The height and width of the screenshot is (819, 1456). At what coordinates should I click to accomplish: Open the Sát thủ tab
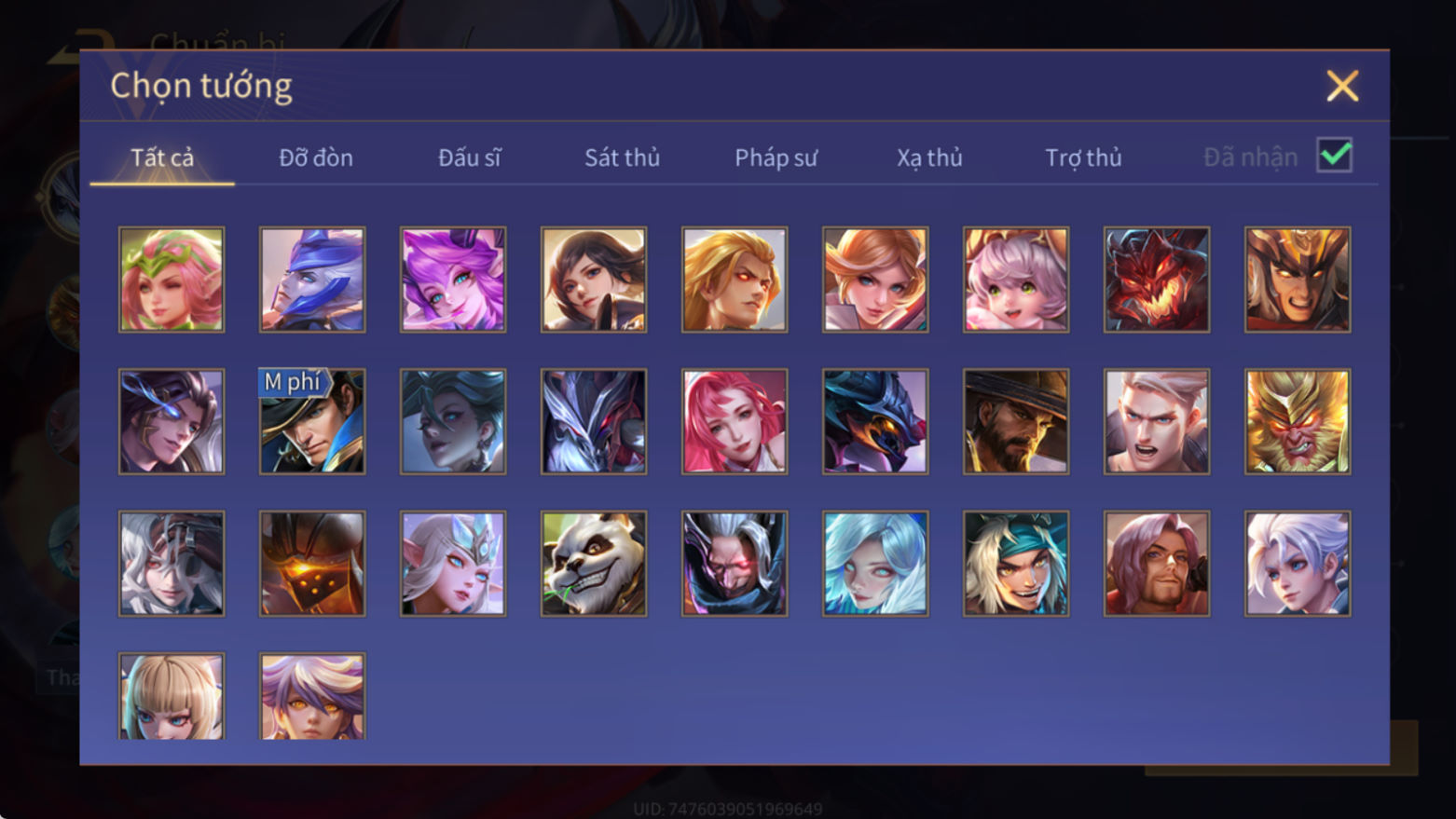[x=622, y=157]
